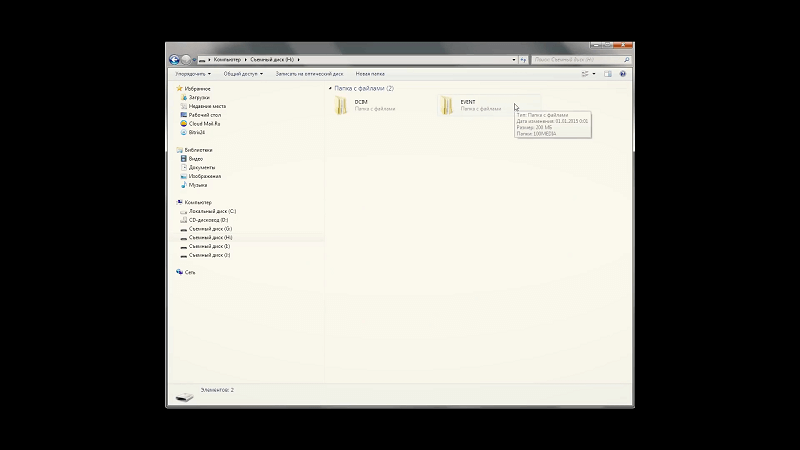The width and height of the screenshot is (800, 450).
Task: Click Записать на оптический диск
Action: coord(309,74)
